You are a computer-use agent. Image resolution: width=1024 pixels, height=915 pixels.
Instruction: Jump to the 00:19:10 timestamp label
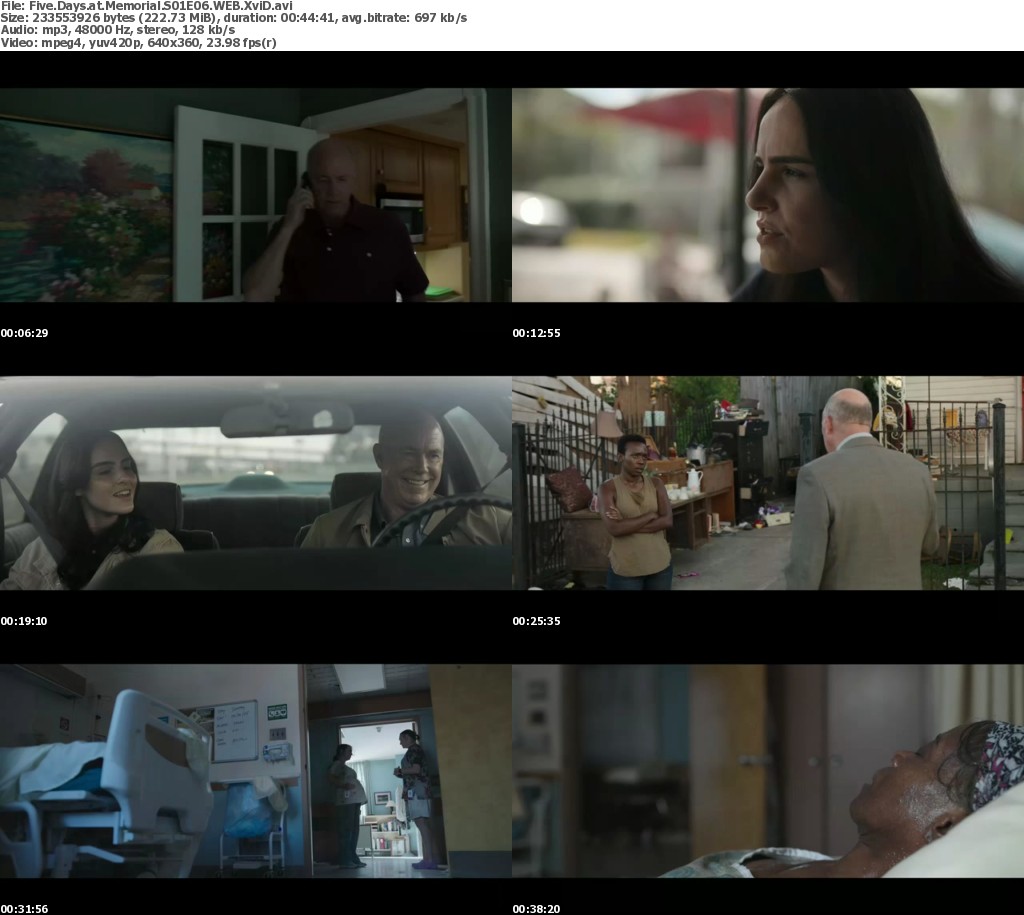pos(24,621)
